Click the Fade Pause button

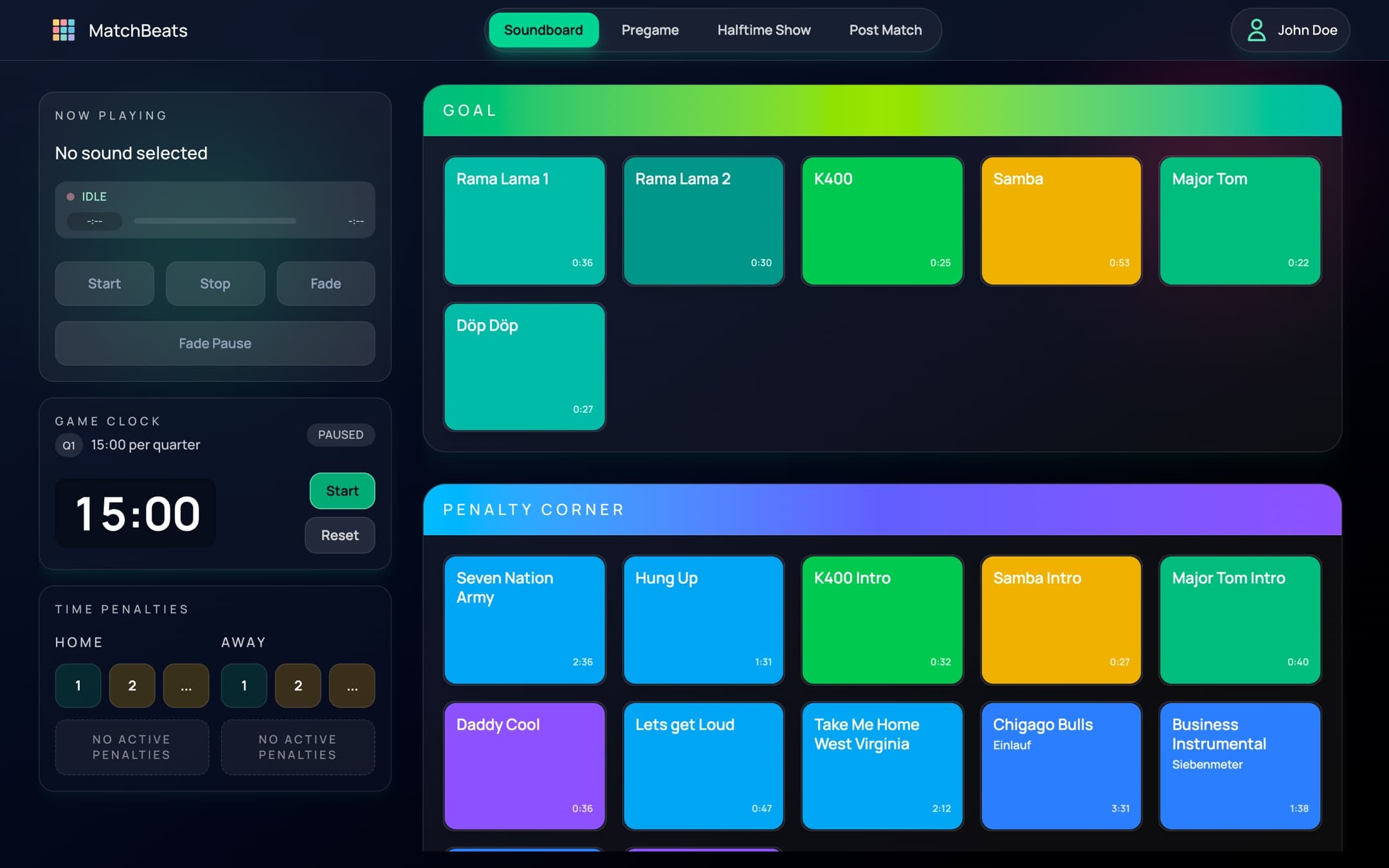tap(215, 343)
